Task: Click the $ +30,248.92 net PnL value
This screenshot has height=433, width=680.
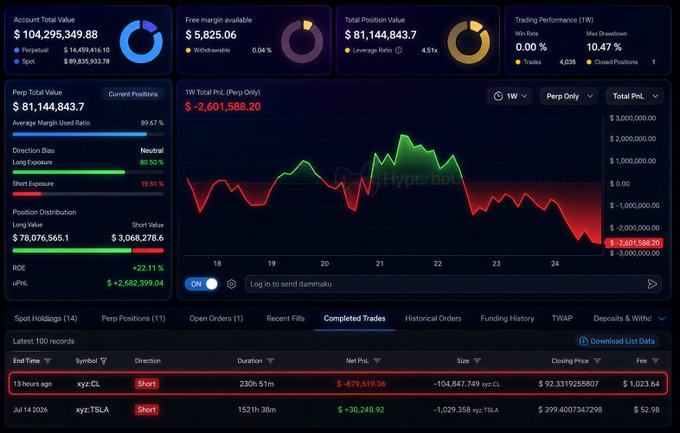Action: (361, 410)
